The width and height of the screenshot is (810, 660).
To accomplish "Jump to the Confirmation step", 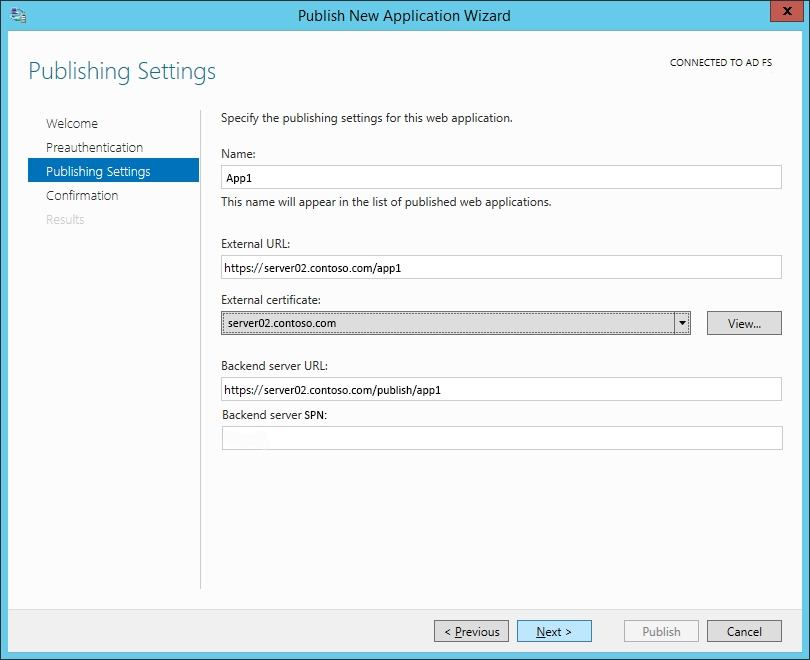I will coord(82,196).
